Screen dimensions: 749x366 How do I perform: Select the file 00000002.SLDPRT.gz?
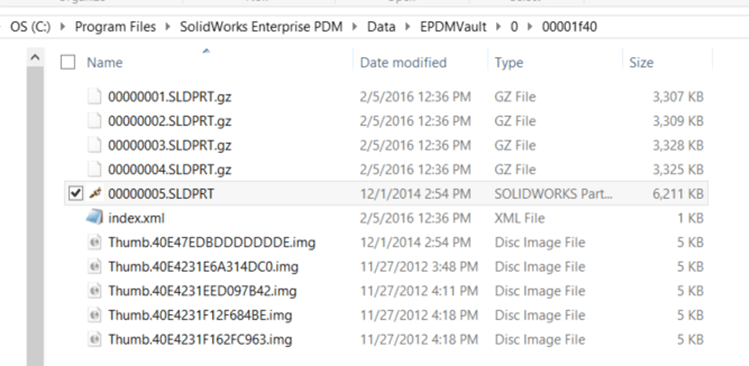coord(170,121)
